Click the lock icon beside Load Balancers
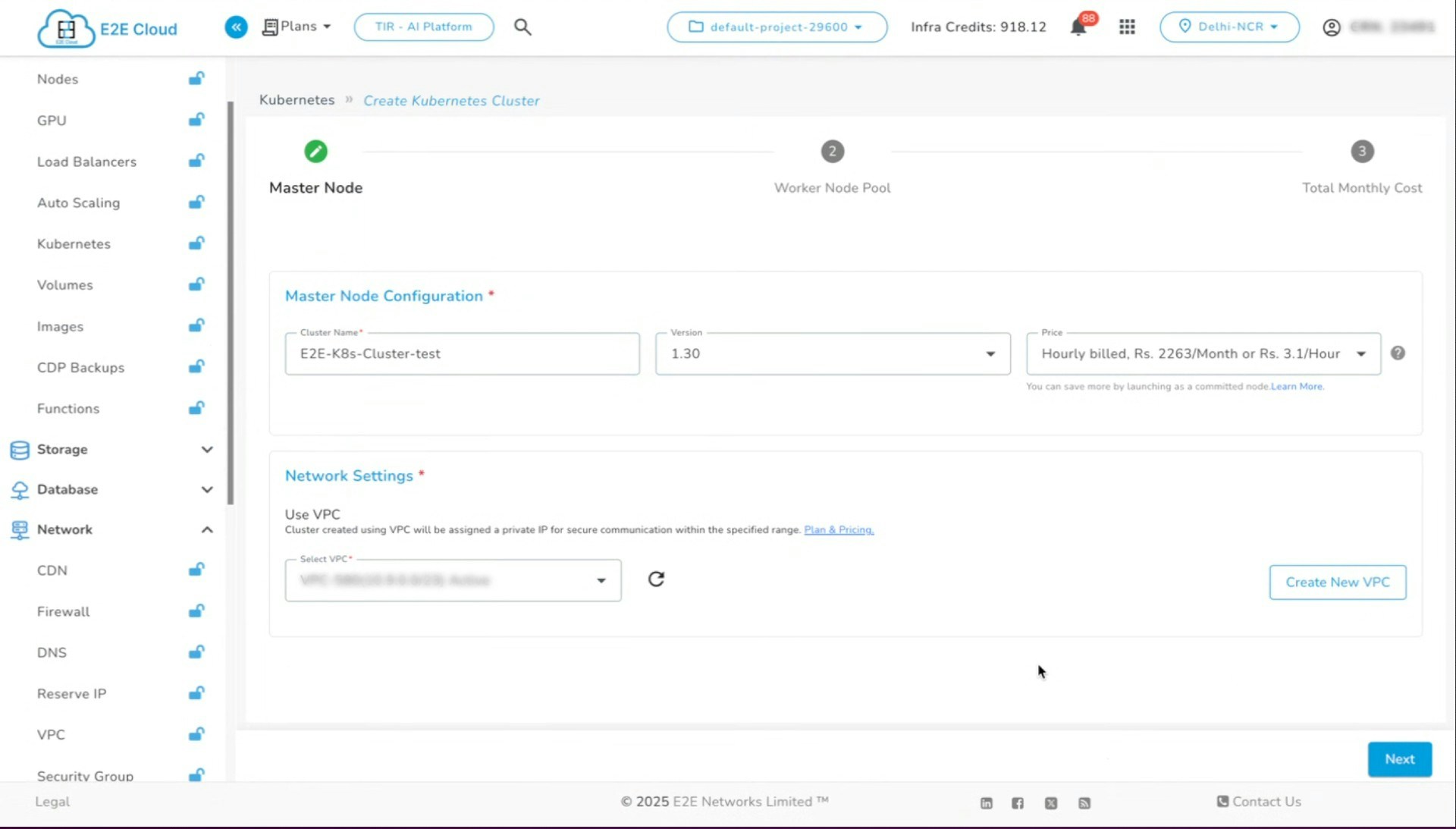1456x829 pixels. (196, 160)
